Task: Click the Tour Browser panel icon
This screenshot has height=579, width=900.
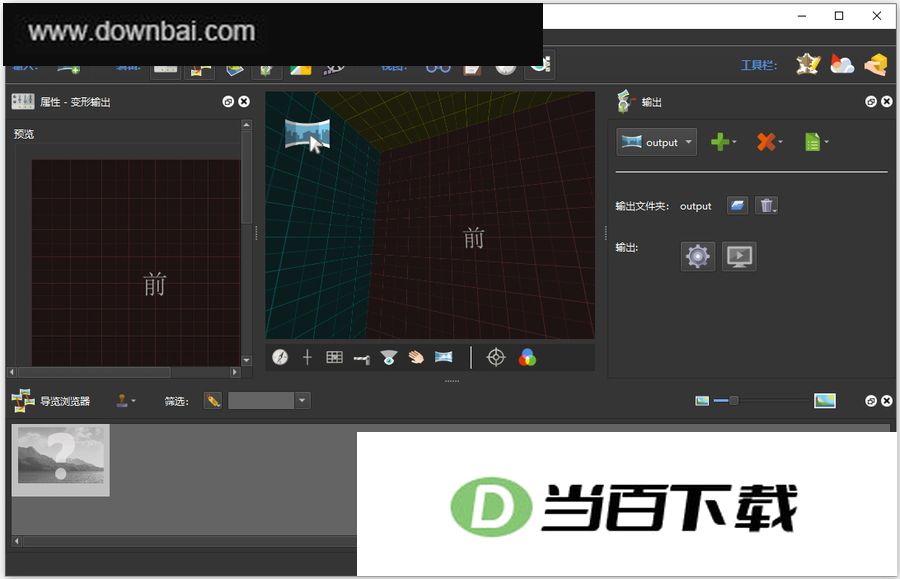Action: pyautogui.click(x=23, y=400)
